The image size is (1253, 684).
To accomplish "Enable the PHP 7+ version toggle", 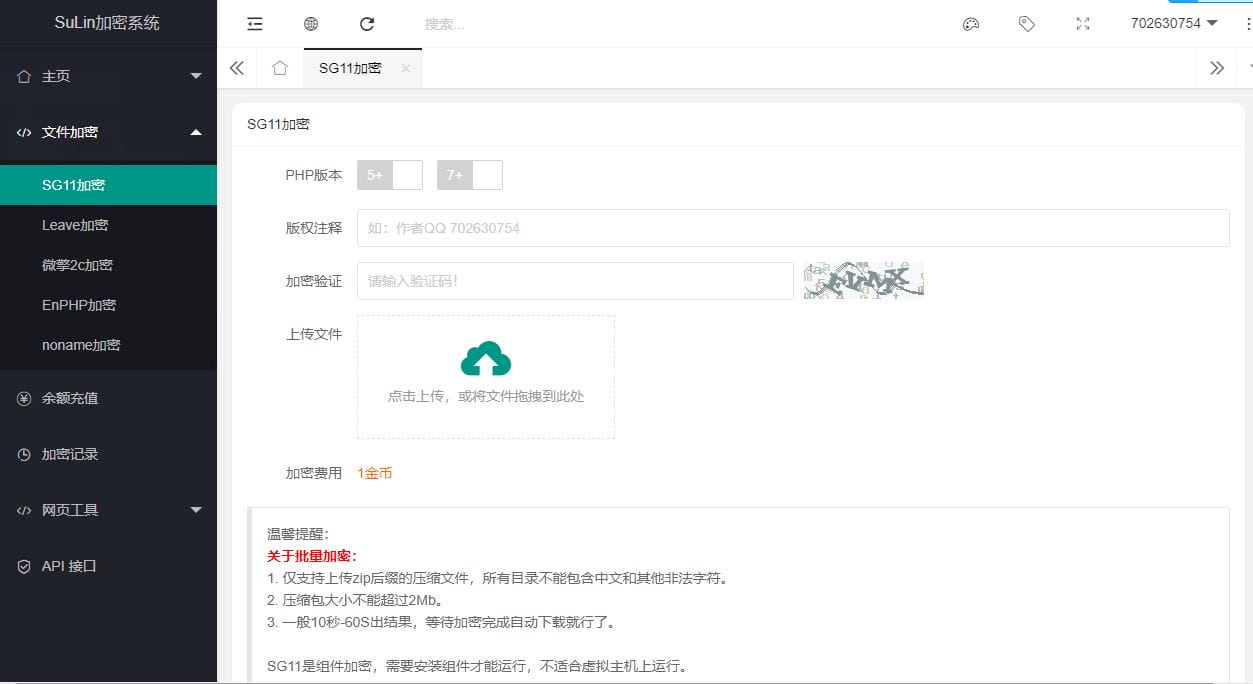I will (x=469, y=174).
